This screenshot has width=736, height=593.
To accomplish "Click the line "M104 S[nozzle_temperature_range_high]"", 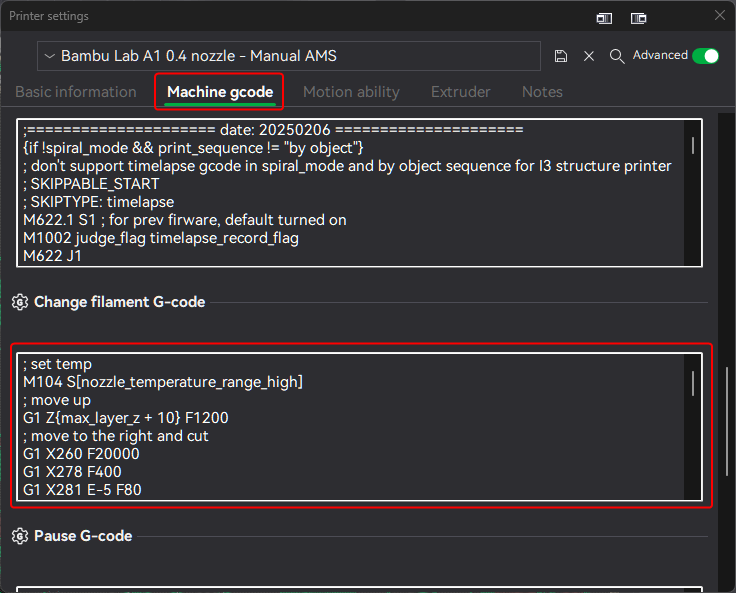I will tap(163, 382).
